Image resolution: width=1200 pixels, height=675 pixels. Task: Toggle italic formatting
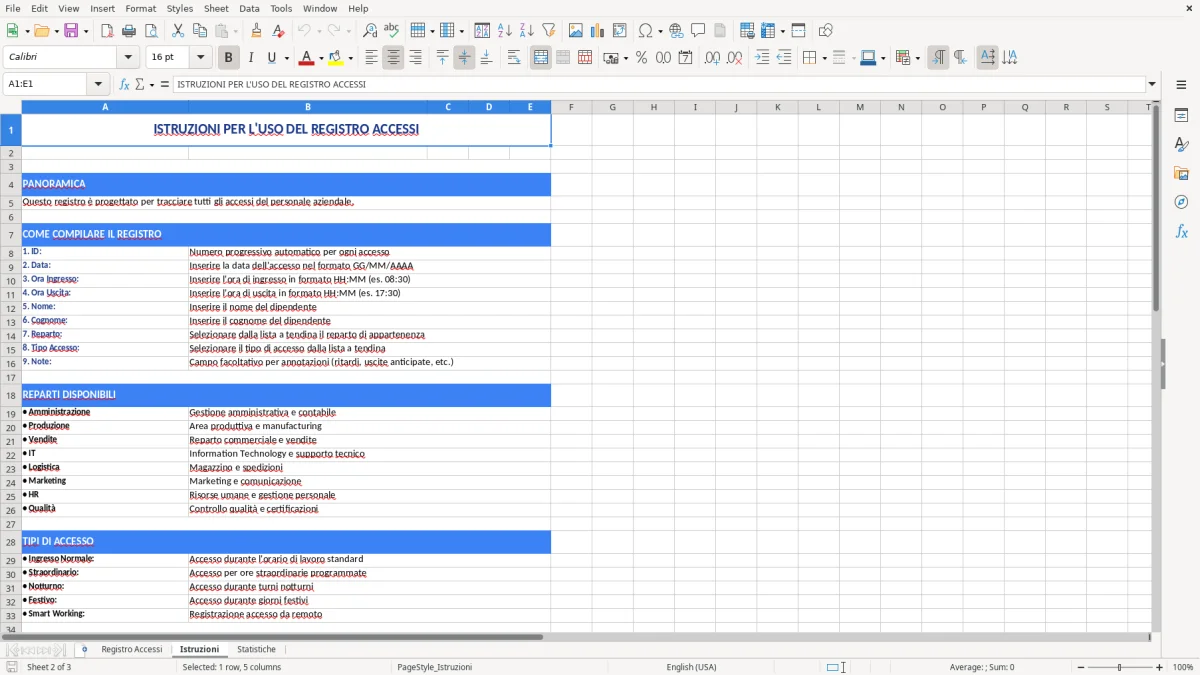tap(250, 57)
